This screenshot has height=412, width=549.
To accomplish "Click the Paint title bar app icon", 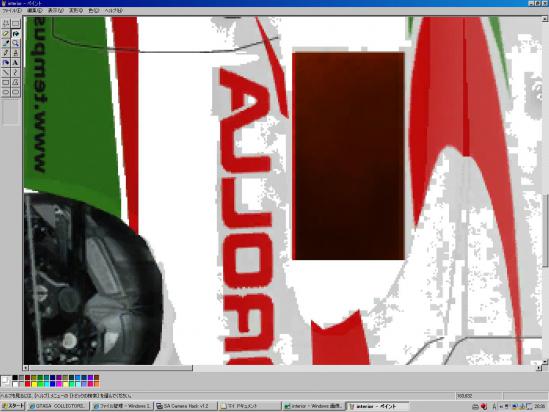I will 4,3.
